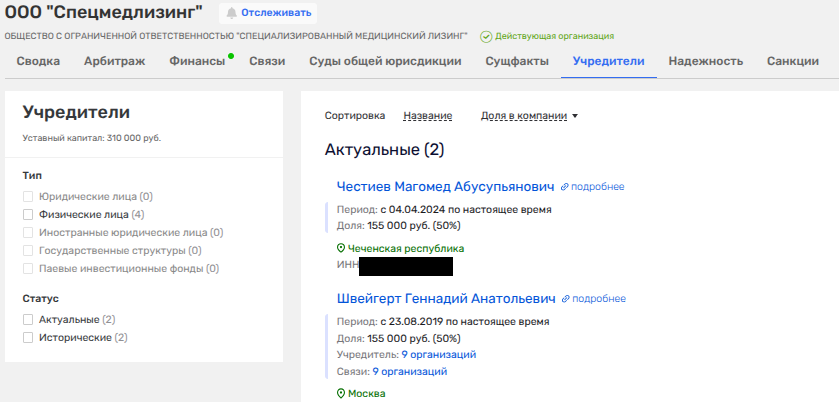Click the chain link icon beside Швейгерт Геннадий

pos(565,298)
